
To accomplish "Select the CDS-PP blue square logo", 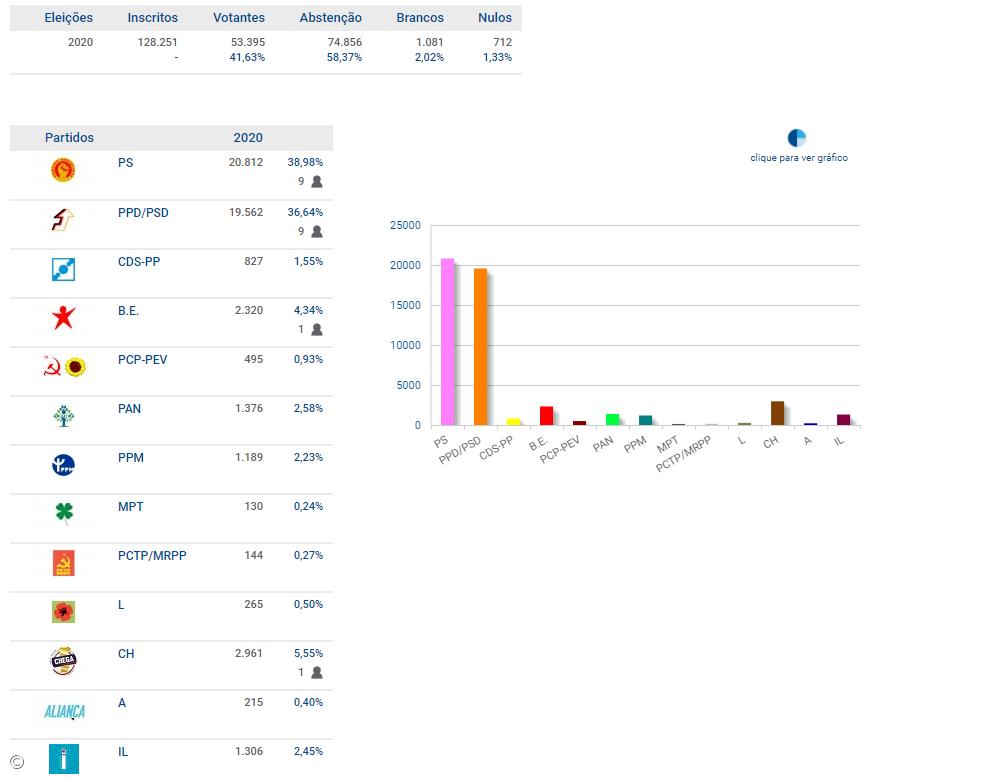I will [x=64, y=269].
